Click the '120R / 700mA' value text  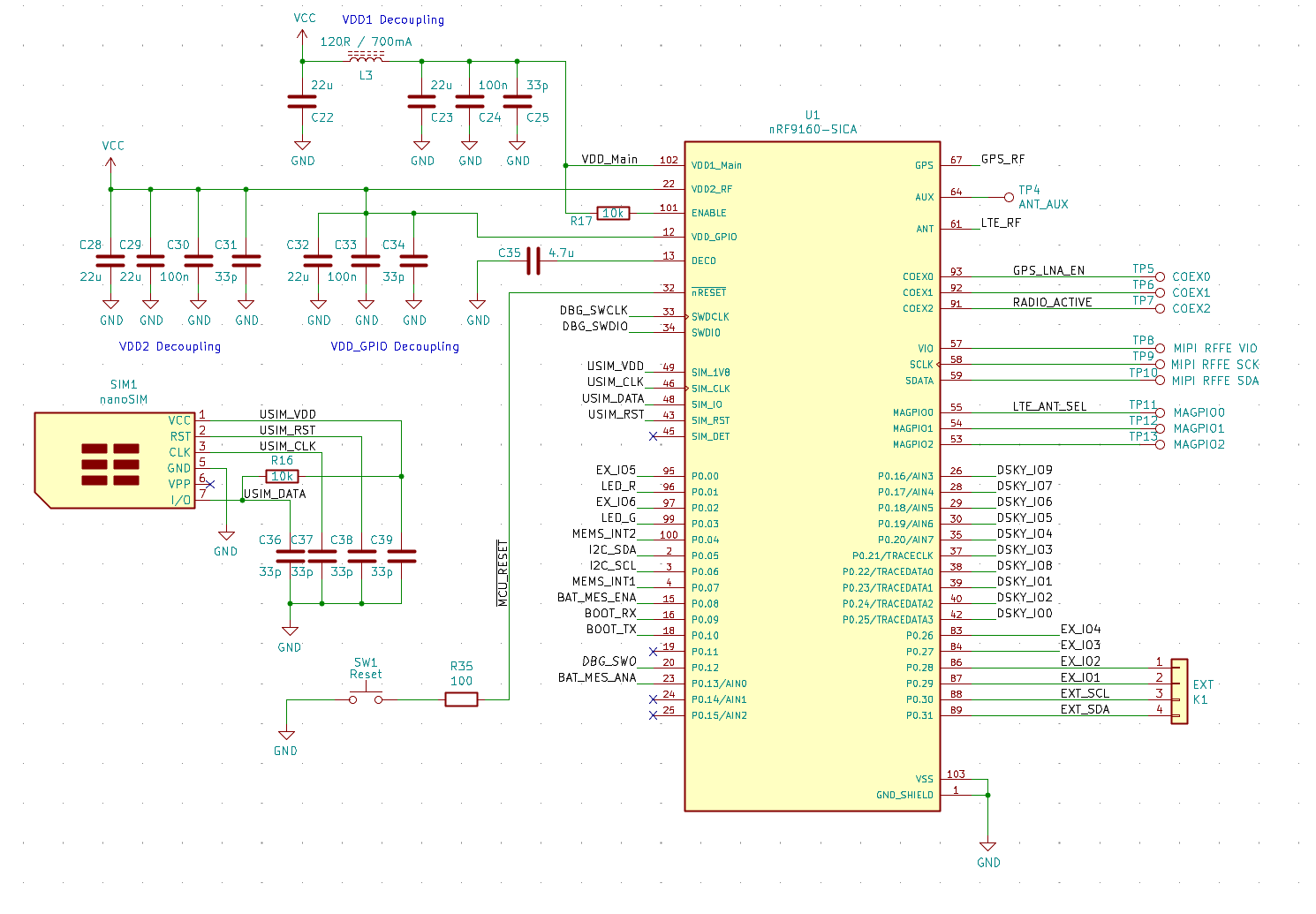point(366,42)
